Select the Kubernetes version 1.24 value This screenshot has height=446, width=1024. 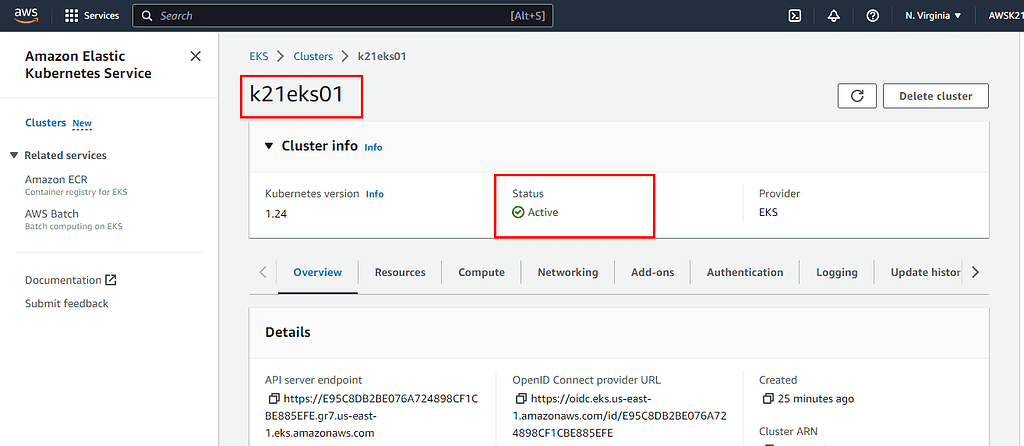pos(277,213)
